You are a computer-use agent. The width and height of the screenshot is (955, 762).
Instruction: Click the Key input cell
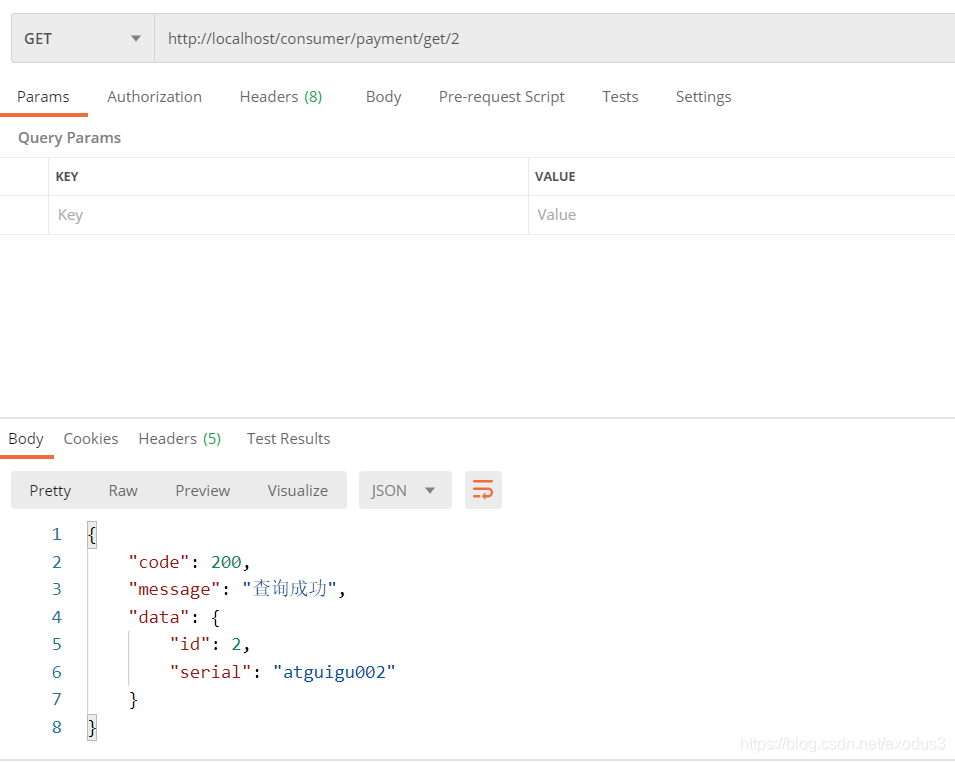click(x=288, y=215)
